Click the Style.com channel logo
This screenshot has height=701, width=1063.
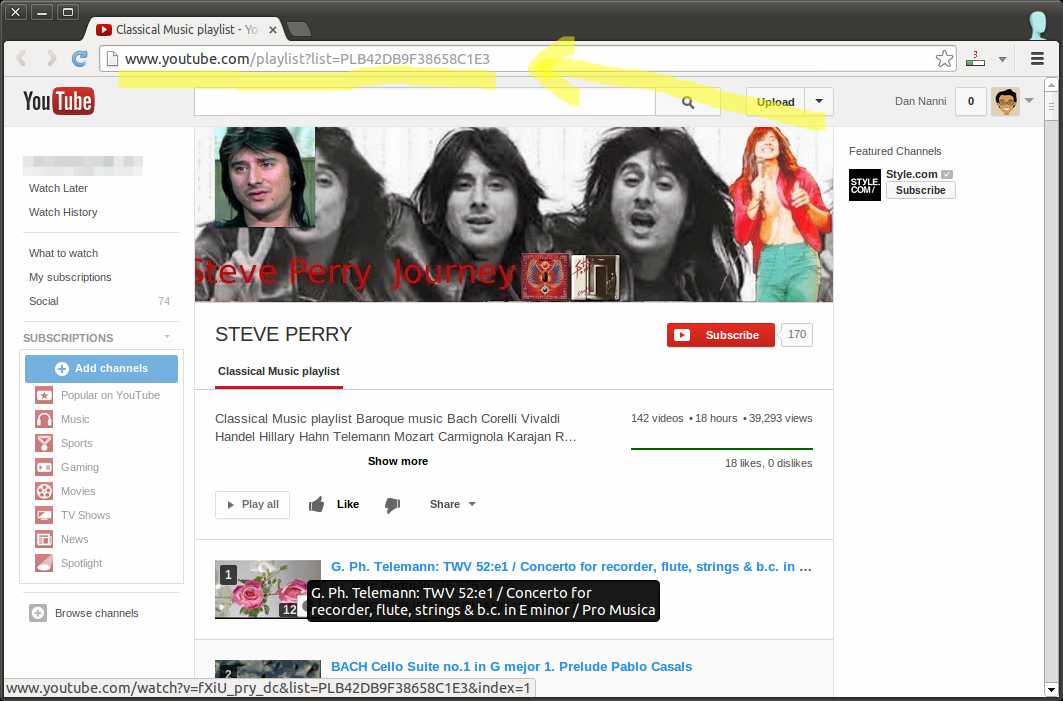[865, 185]
